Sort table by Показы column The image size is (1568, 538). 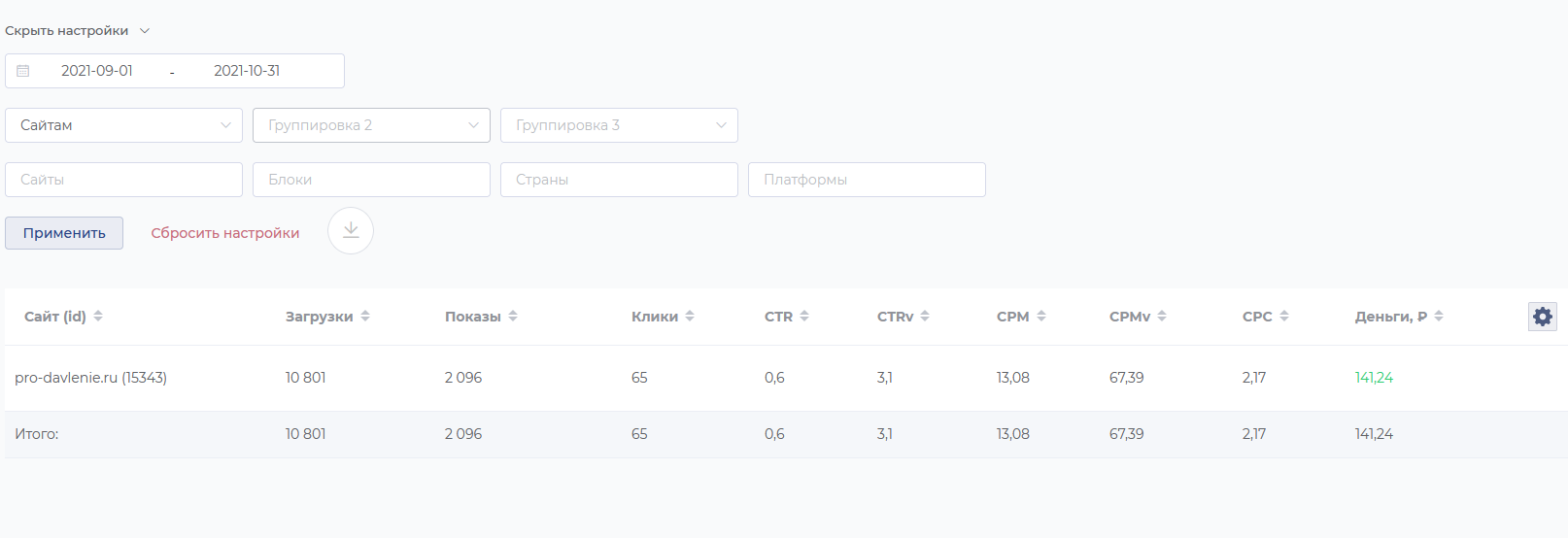513,317
